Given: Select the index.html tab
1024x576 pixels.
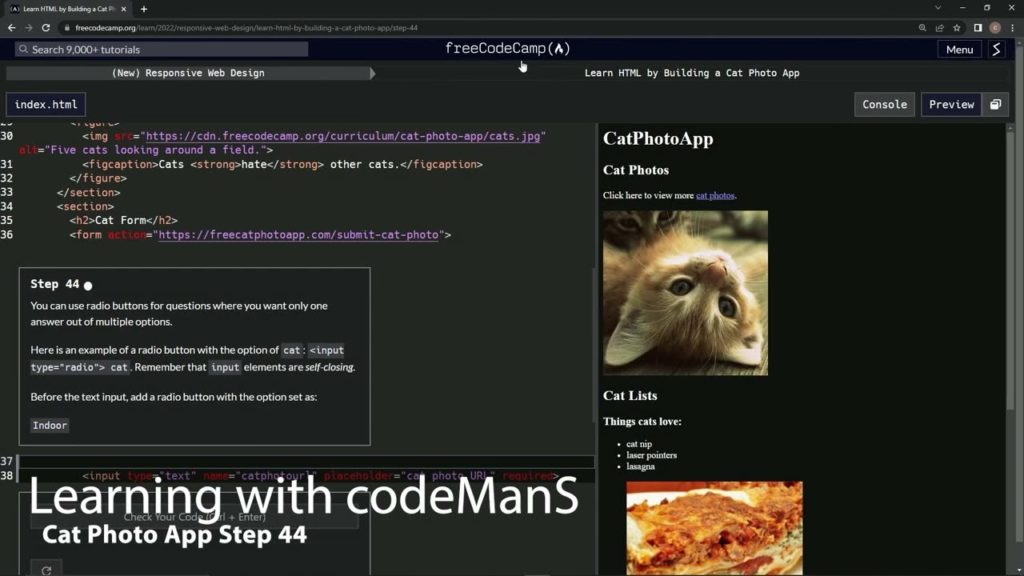Looking at the screenshot, I should point(45,103).
